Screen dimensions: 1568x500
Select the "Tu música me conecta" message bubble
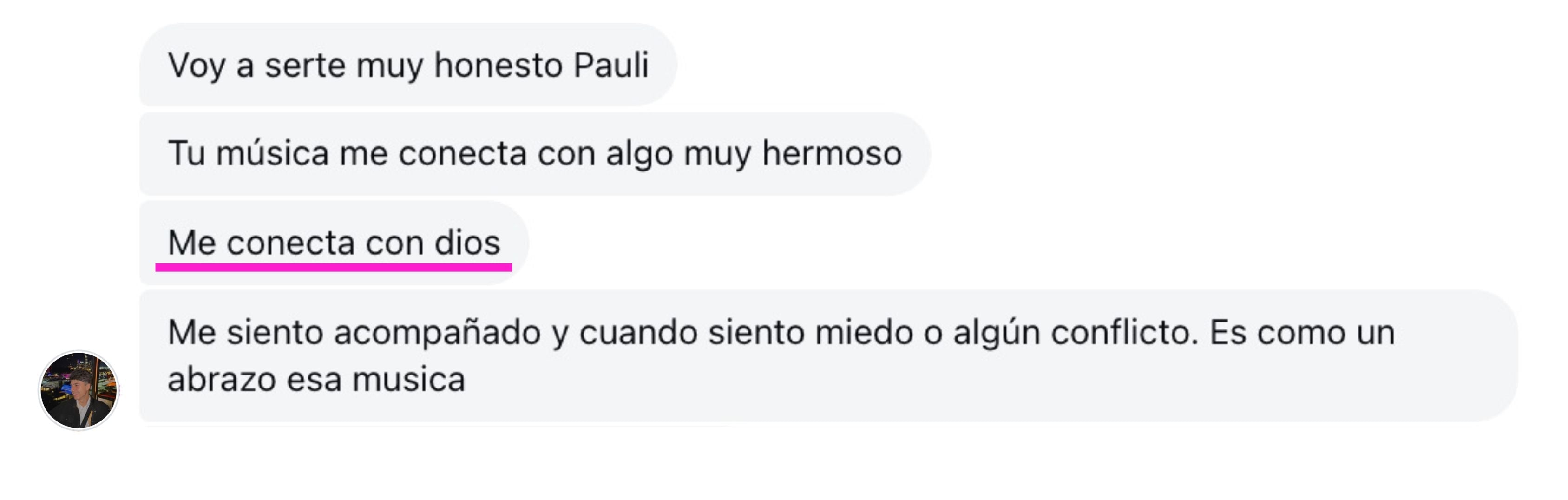pos(535,153)
